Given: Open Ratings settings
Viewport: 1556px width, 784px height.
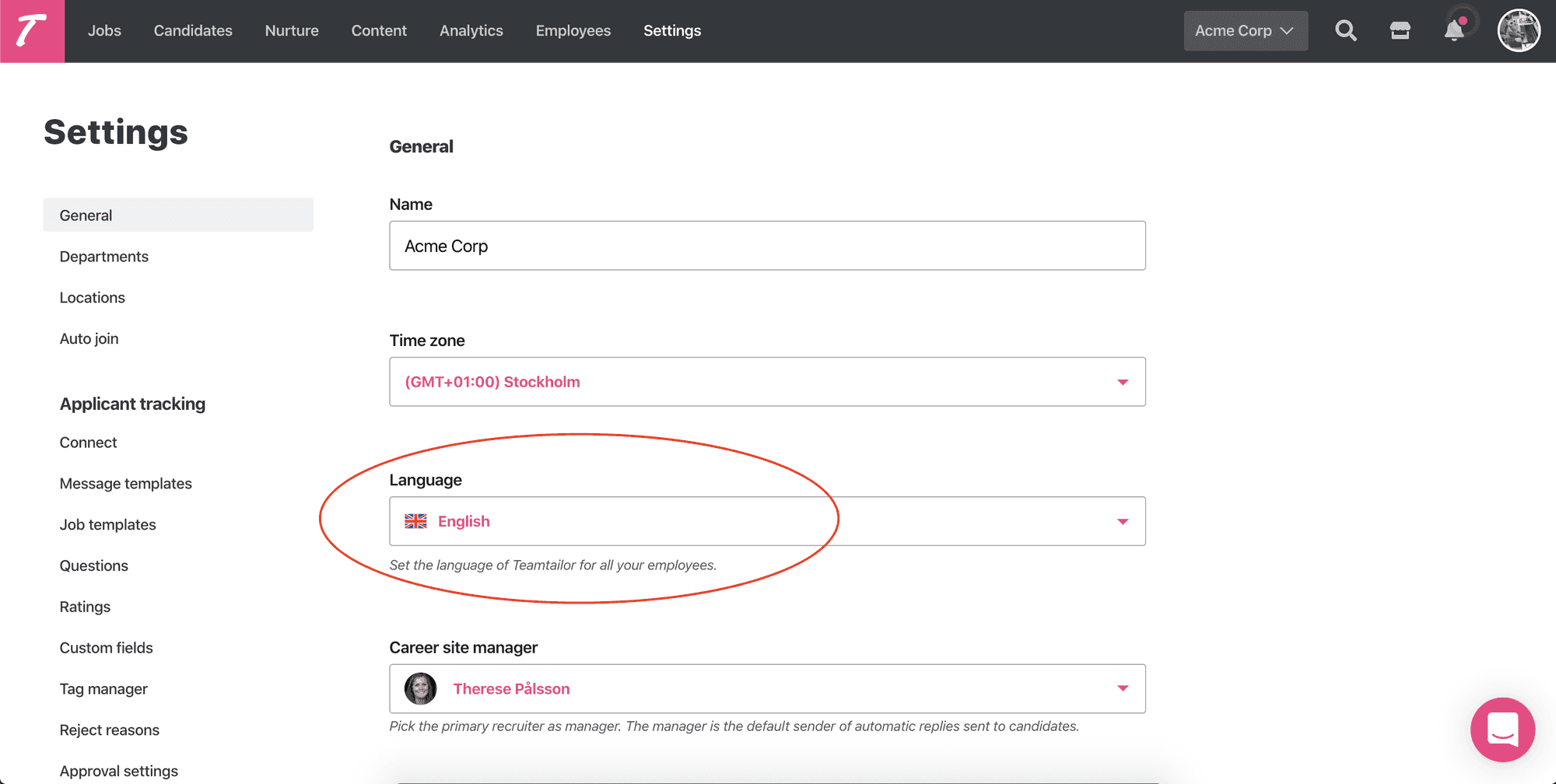Looking at the screenshot, I should click(86, 607).
